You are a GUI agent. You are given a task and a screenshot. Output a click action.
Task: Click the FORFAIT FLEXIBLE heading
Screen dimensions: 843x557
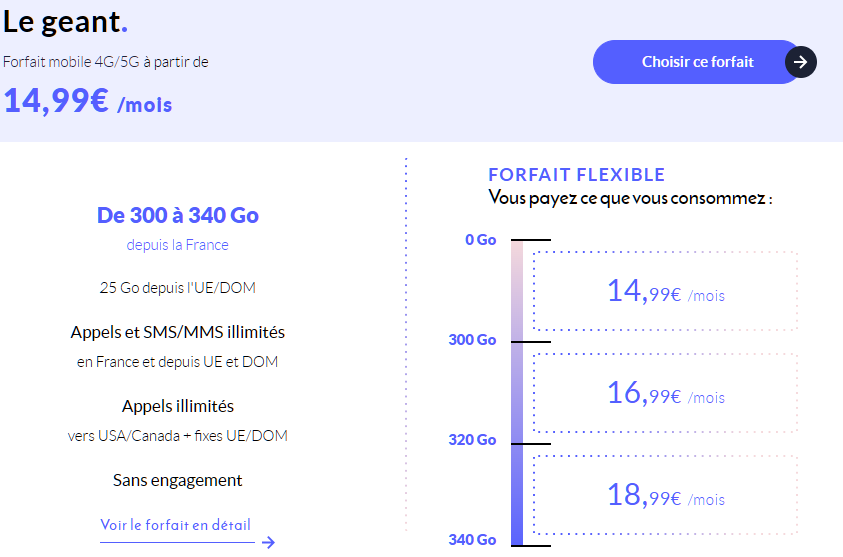[x=576, y=175]
